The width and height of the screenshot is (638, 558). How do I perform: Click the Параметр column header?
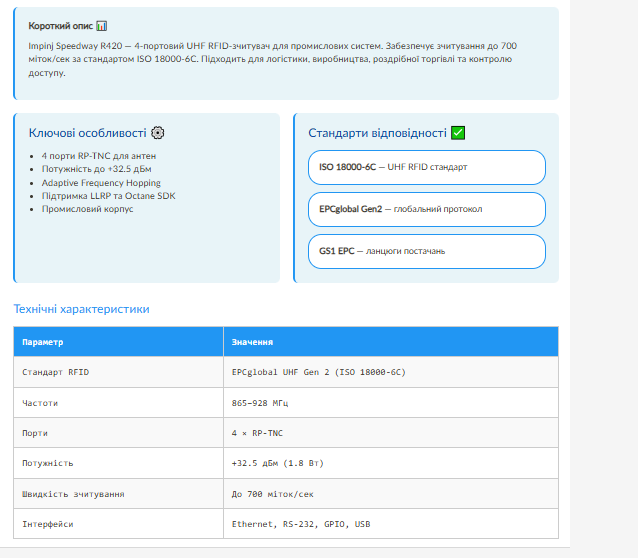118,342
